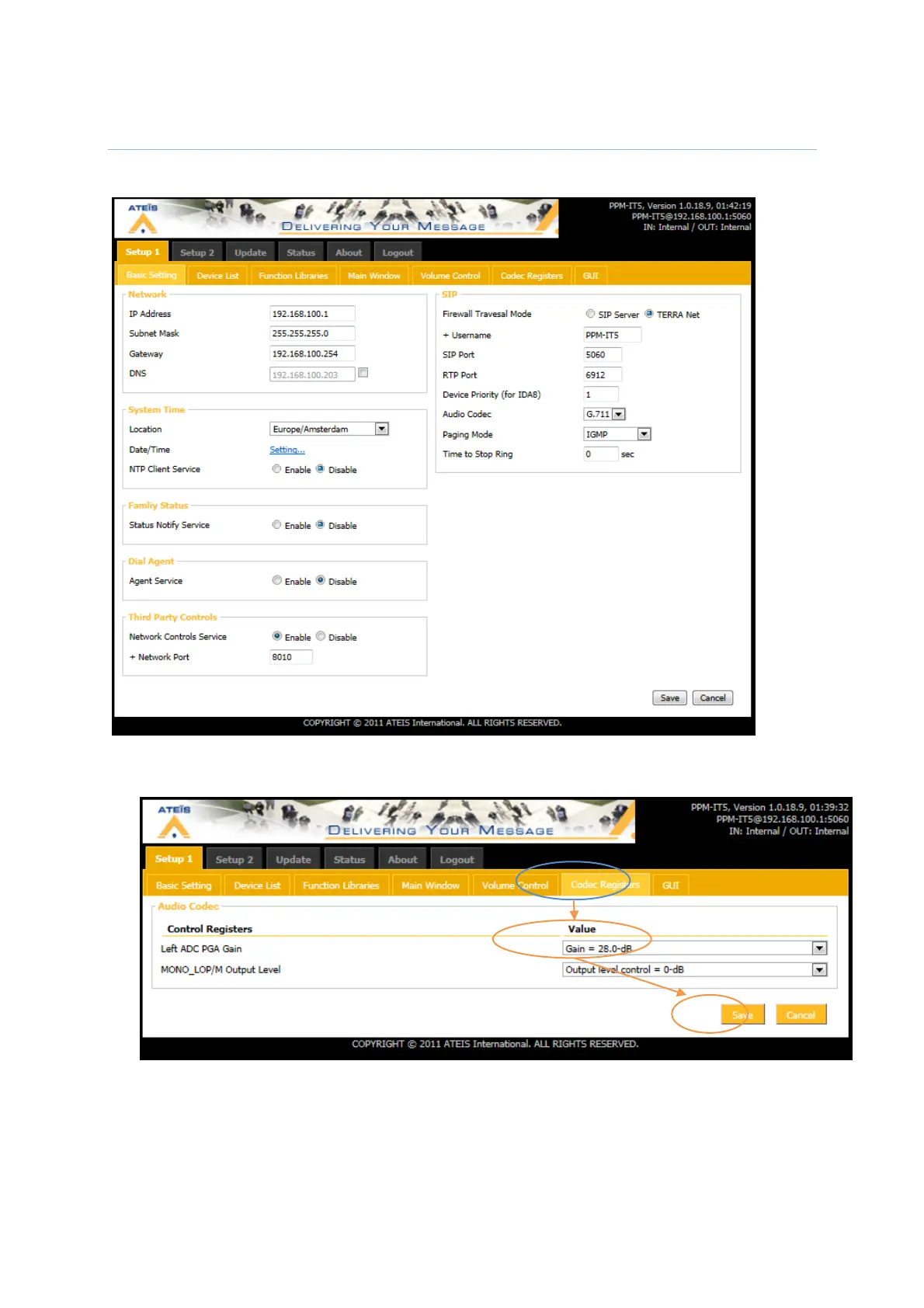Enable the DNS checkbox

[363, 373]
